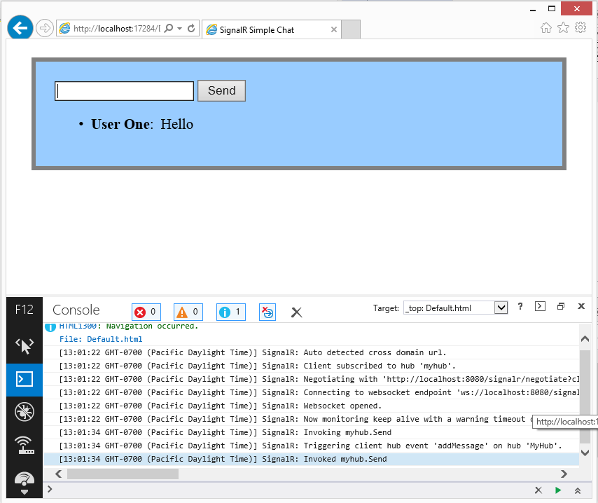Select the 'Triggering client hub event' log line

(x=312, y=446)
